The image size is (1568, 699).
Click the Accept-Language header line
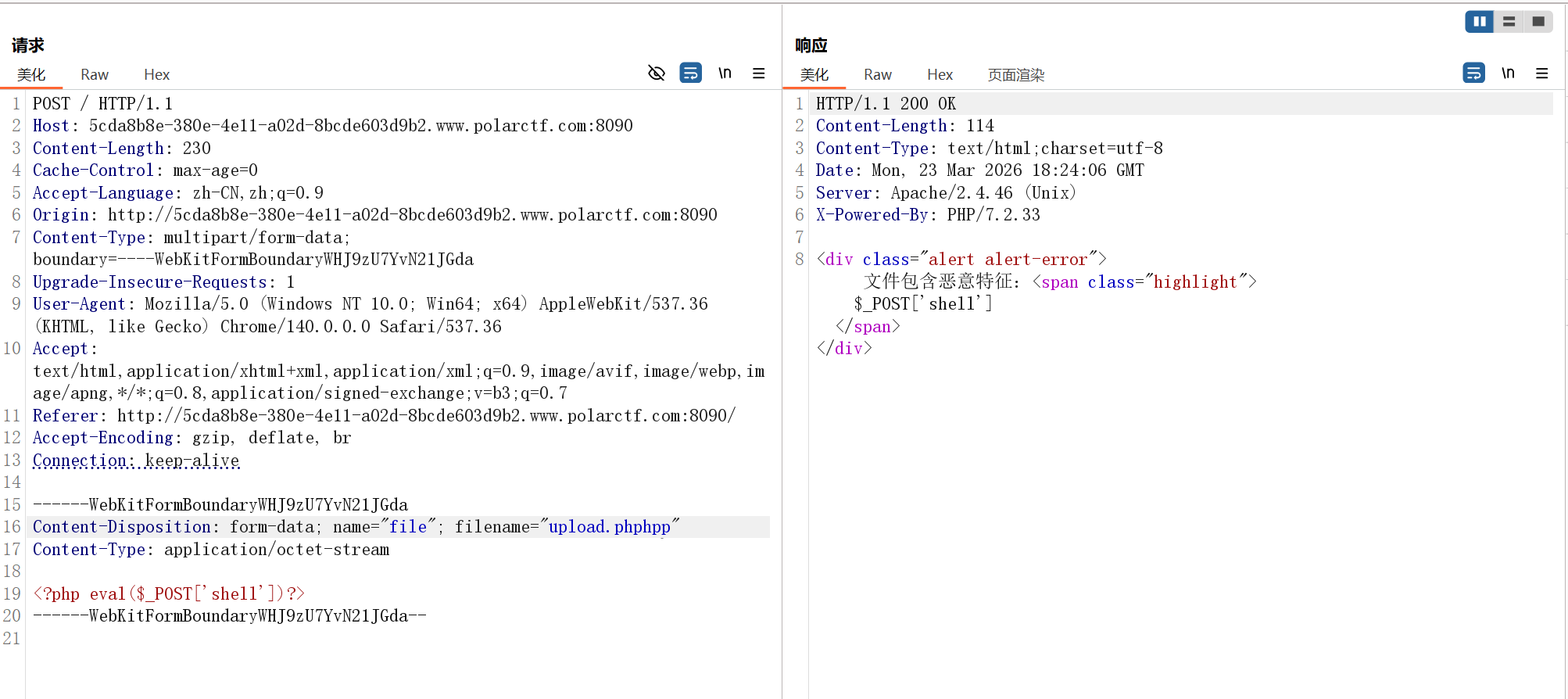[178, 193]
